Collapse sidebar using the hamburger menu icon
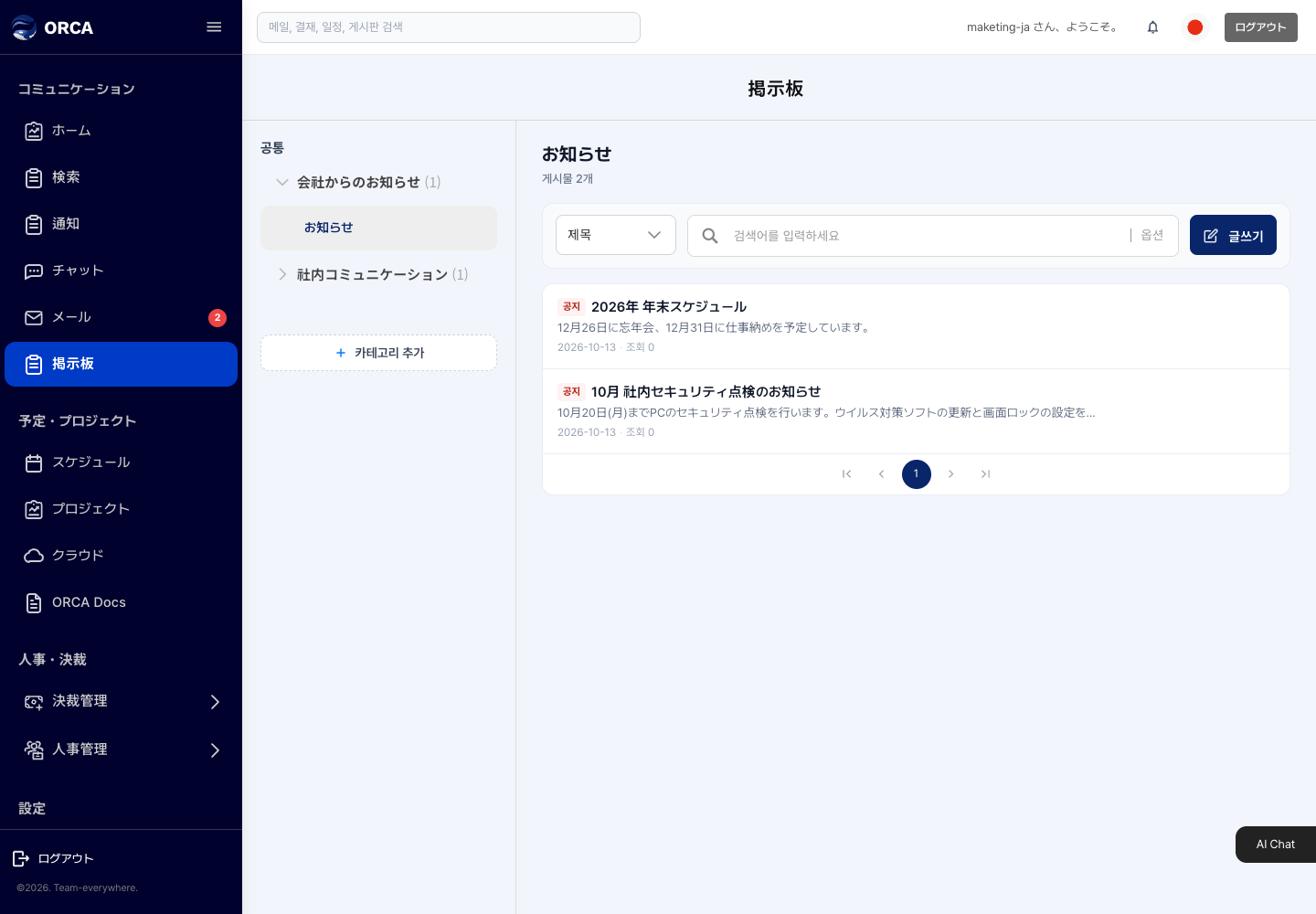 (x=214, y=27)
